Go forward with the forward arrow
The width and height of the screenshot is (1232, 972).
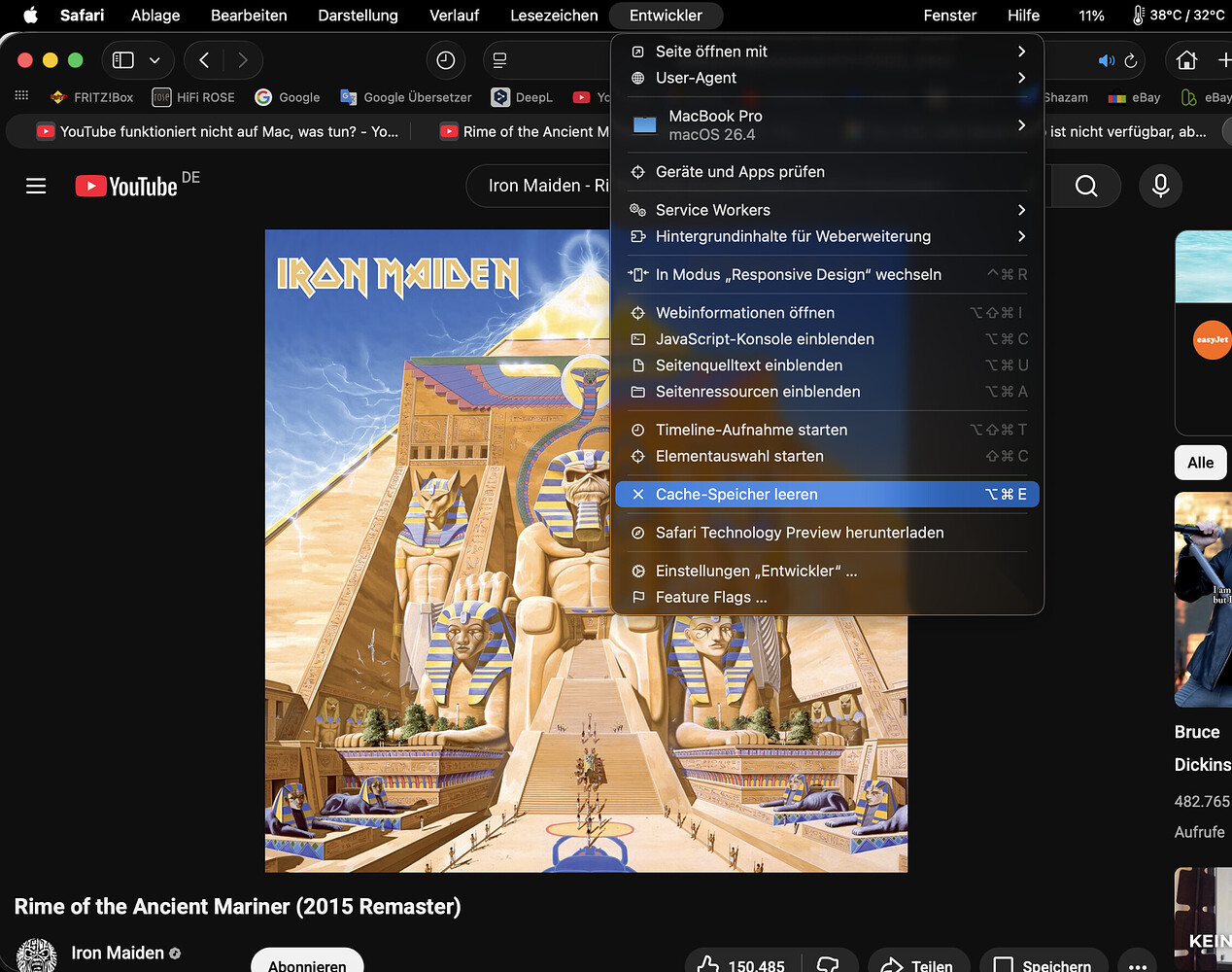[x=243, y=60]
